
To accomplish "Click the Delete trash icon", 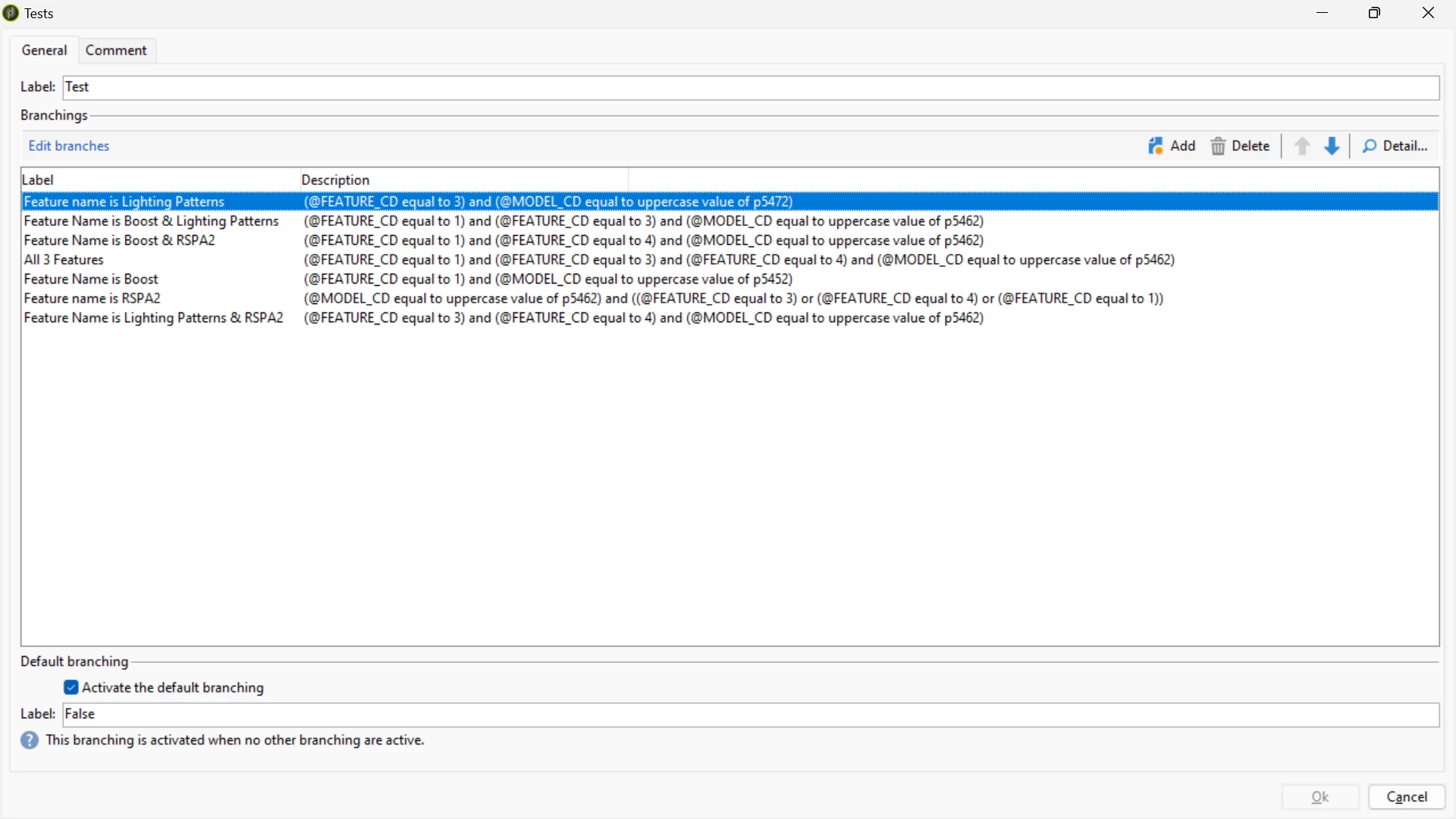I will [1218, 146].
